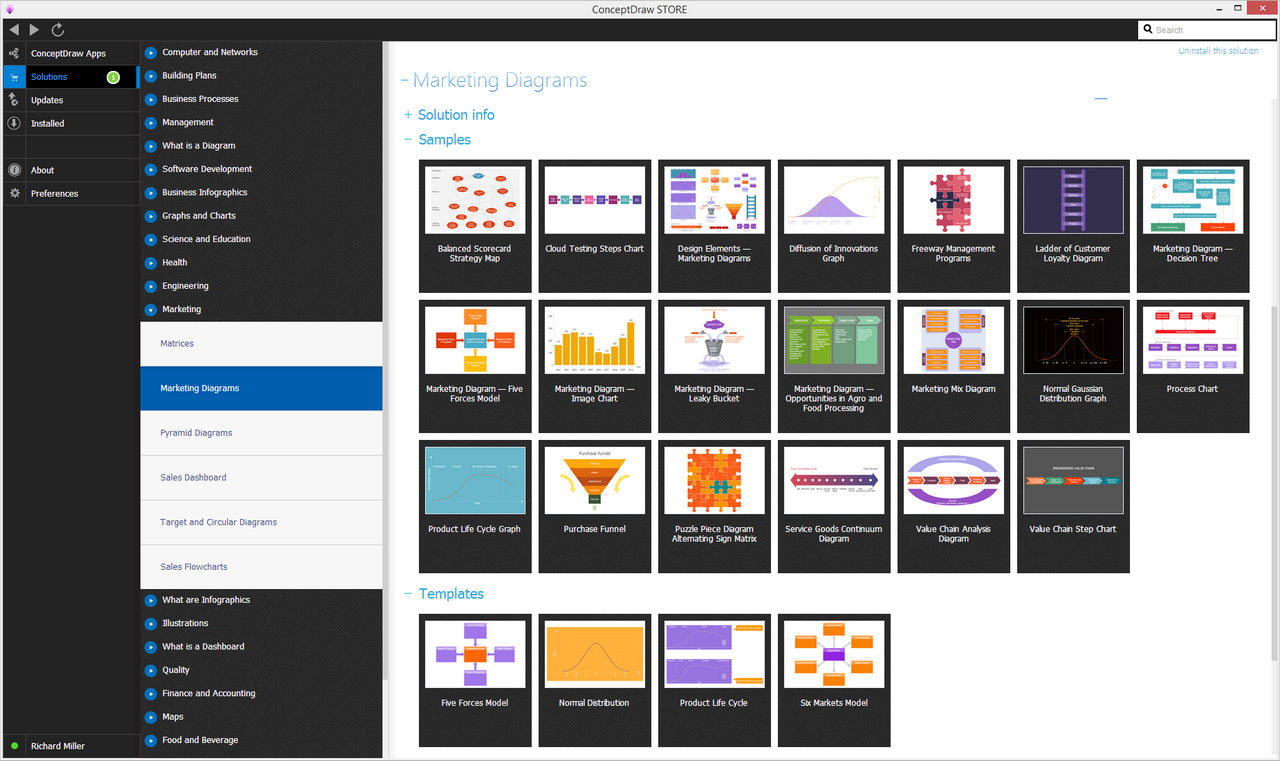1280x761 pixels.
Task: Click the About info icon
Action: tap(14, 170)
